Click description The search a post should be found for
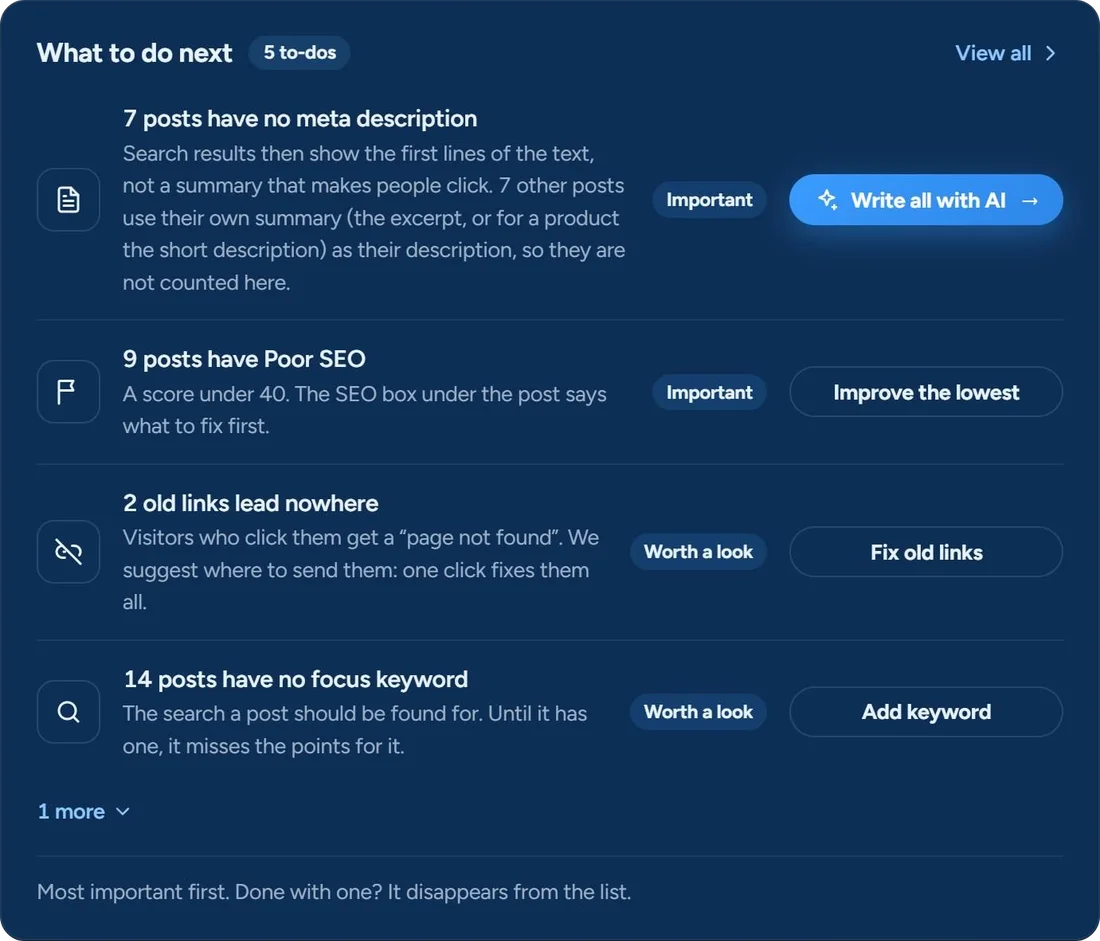The height and width of the screenshot is (941, 1100). (x=355, y=730)
